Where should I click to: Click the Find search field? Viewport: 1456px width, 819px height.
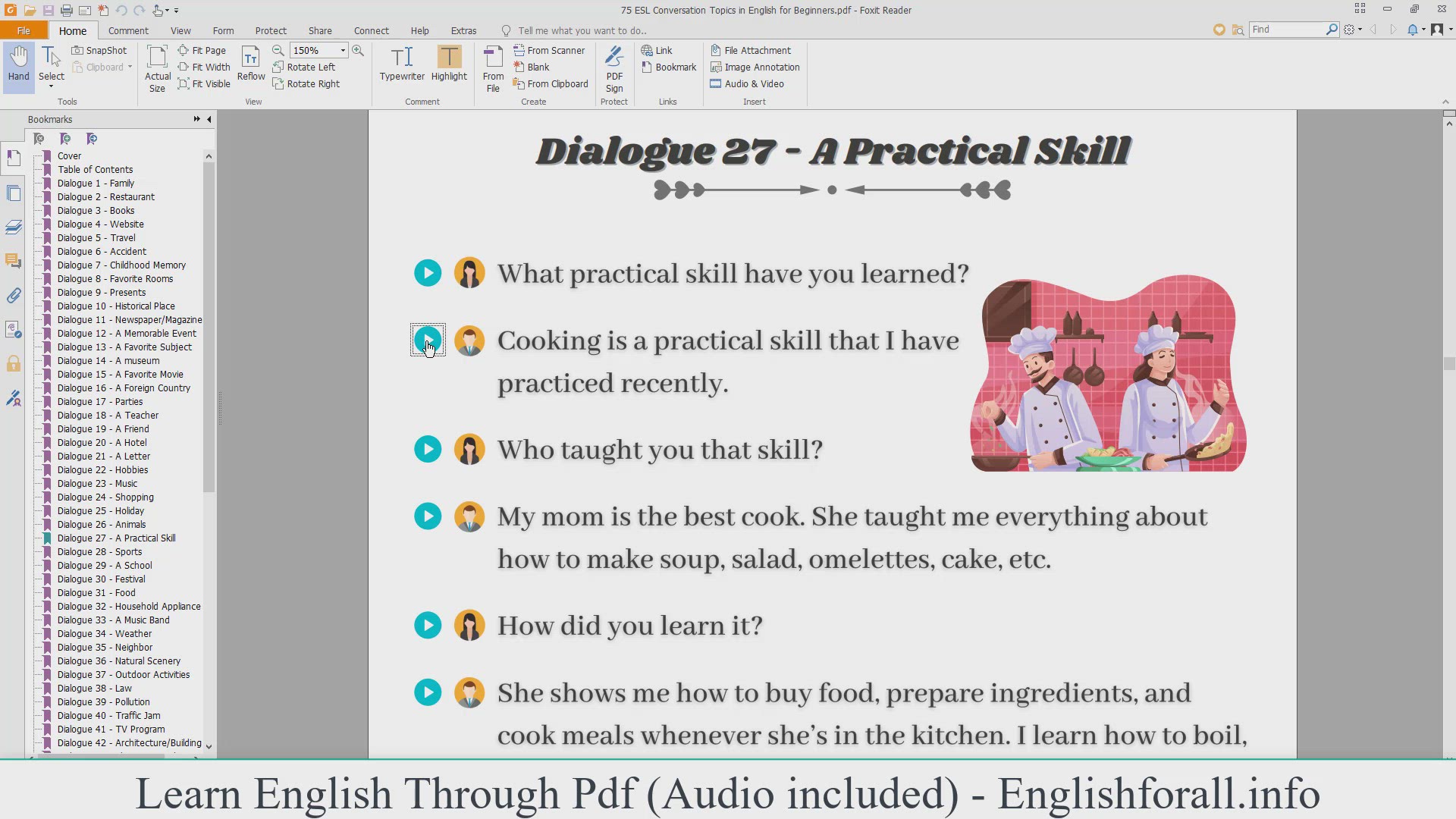(x=1287, y=29)
